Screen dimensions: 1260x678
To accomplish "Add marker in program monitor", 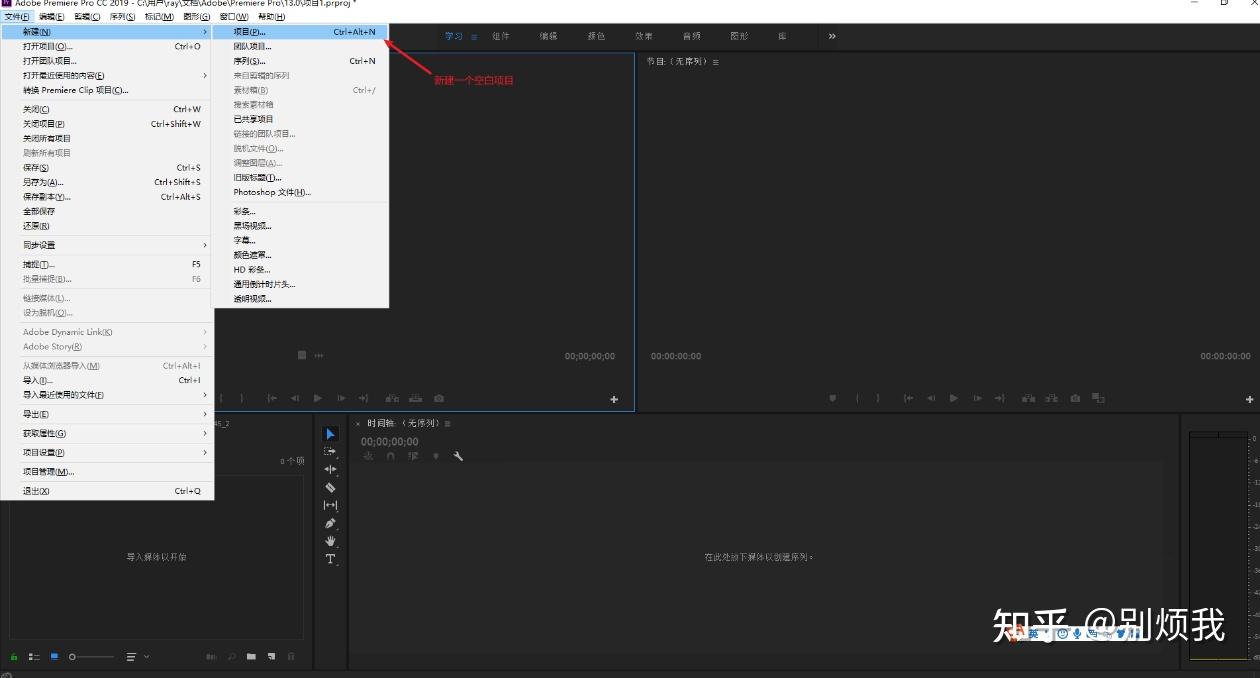I will pos(832,398).
